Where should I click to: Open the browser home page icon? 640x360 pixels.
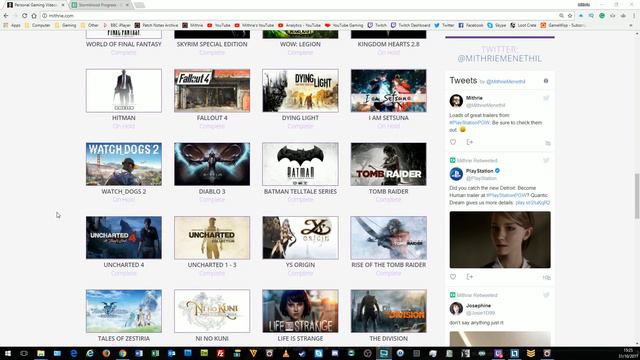(x=34, y=16)
